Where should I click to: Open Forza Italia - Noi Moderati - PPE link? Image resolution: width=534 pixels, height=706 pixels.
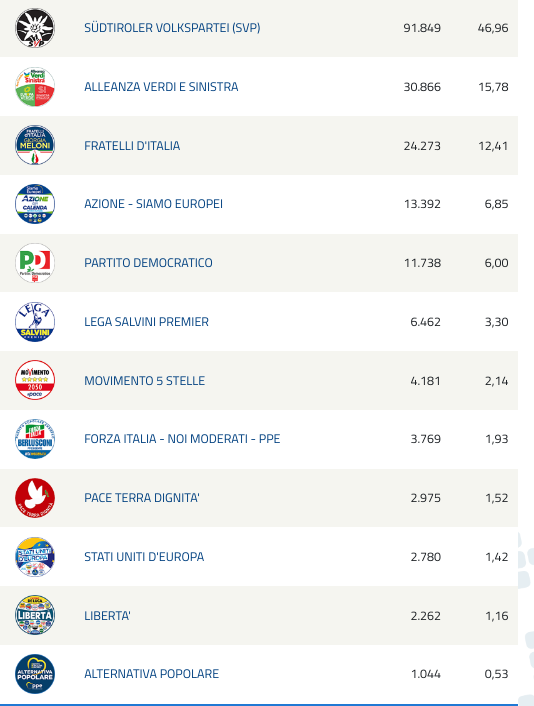tap(182, 439)
